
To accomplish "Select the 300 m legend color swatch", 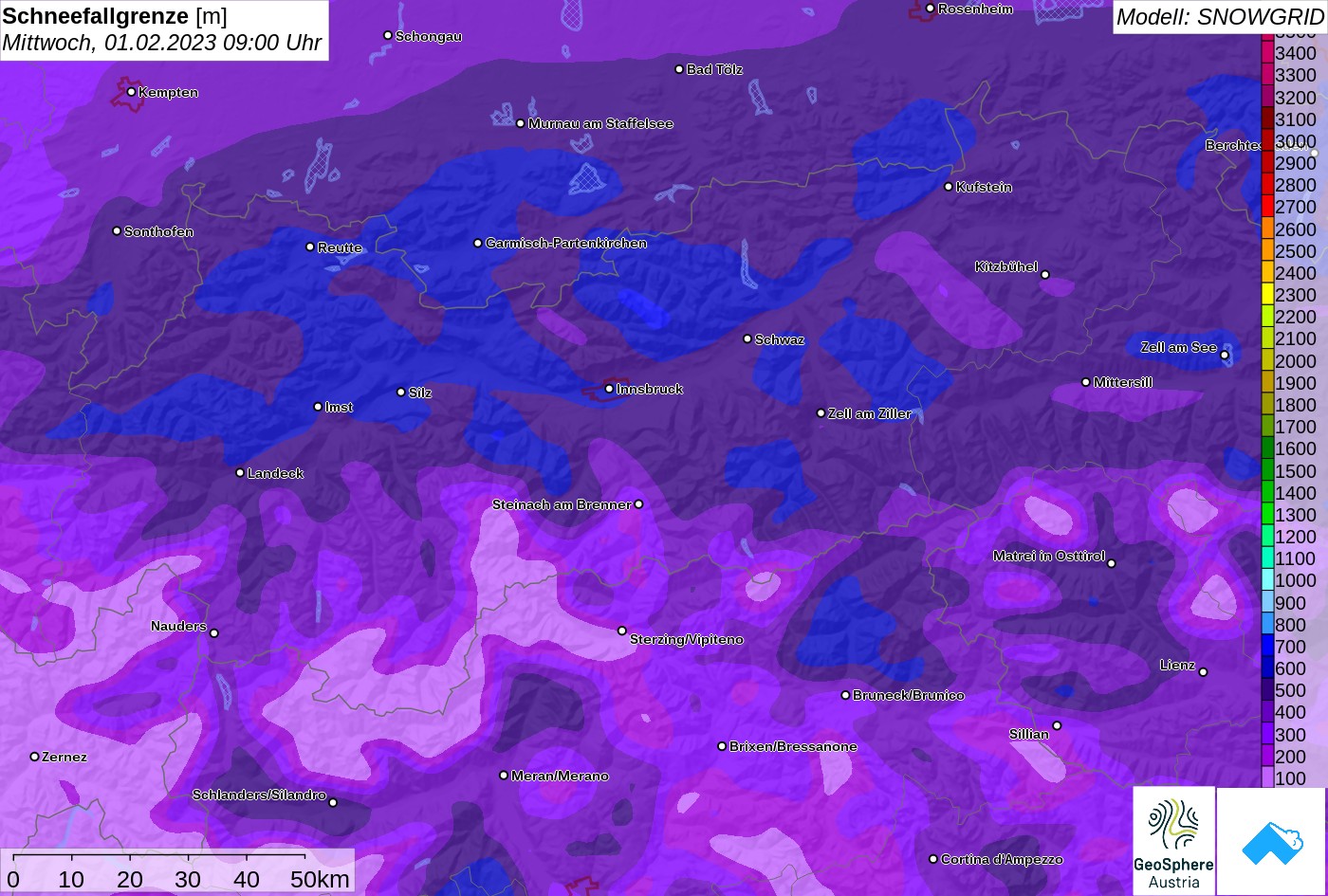I will 1267,734.
